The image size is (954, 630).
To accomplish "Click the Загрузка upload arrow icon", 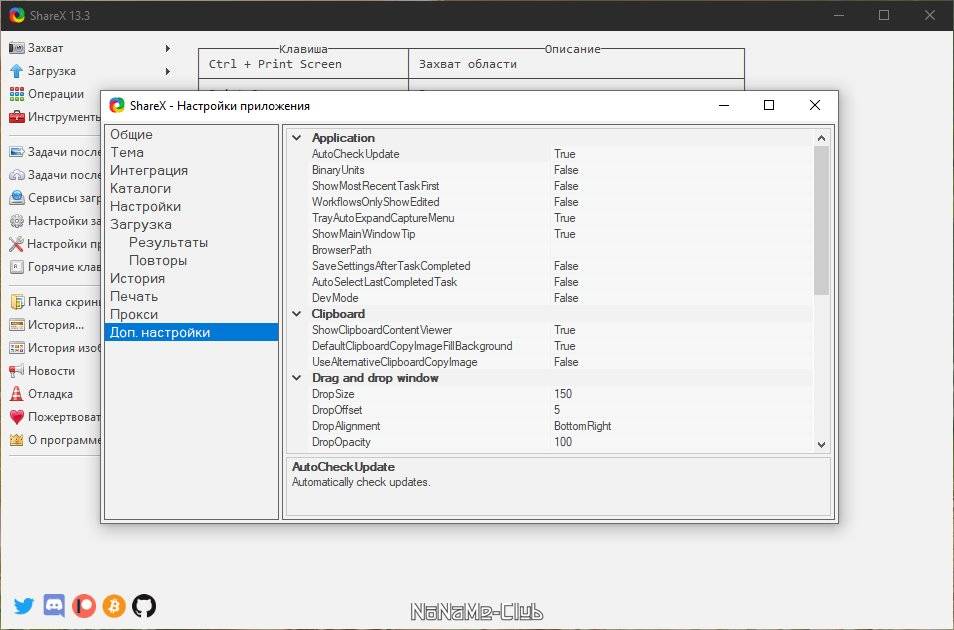I will pyautogui.click(x=16, y=71).
